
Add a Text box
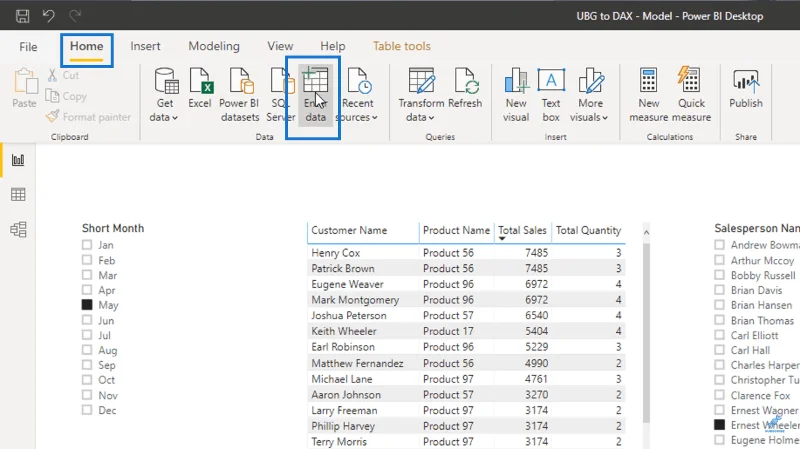point(551,95)
